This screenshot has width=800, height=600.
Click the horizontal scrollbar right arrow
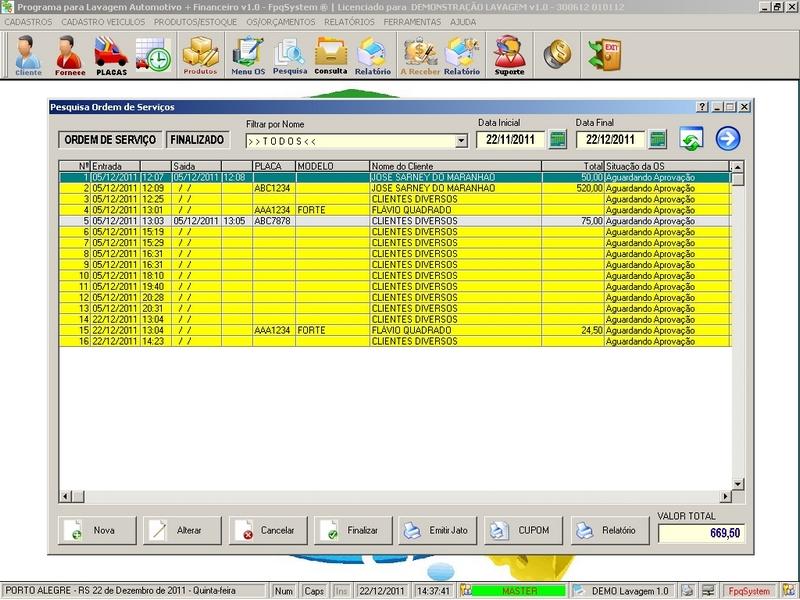726,496
